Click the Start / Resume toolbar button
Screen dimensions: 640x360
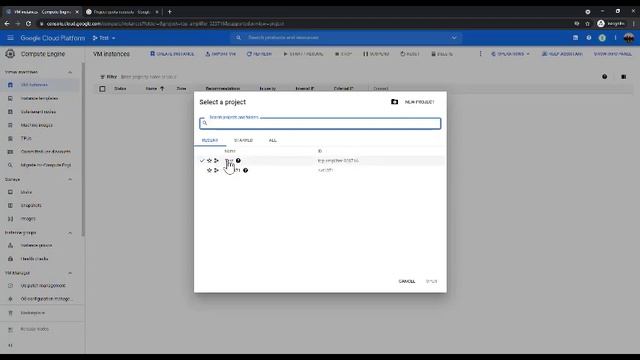pyautogui.click(x=303, y=54)
